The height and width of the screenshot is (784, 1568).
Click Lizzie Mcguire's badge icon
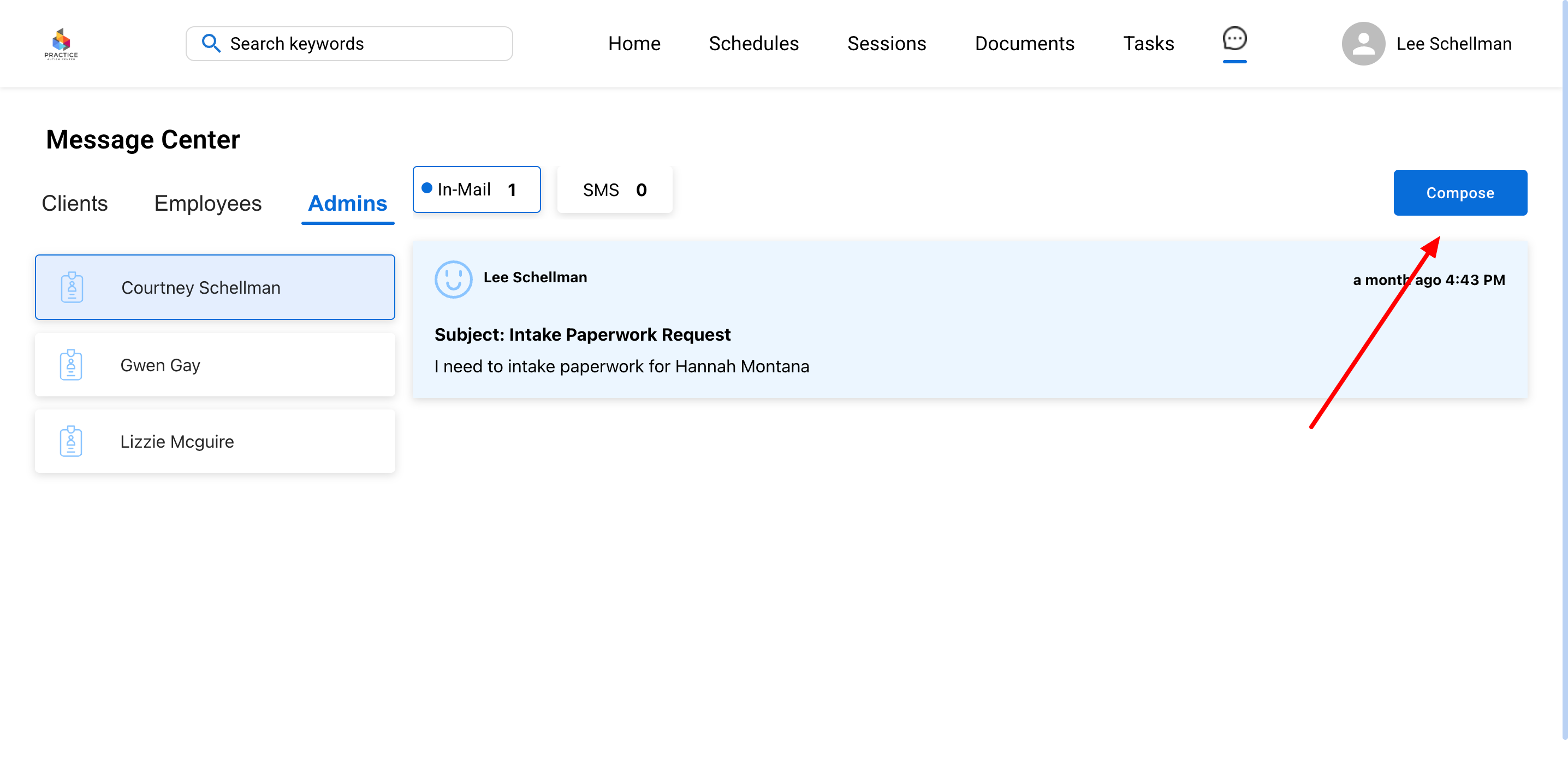point(70,441)
